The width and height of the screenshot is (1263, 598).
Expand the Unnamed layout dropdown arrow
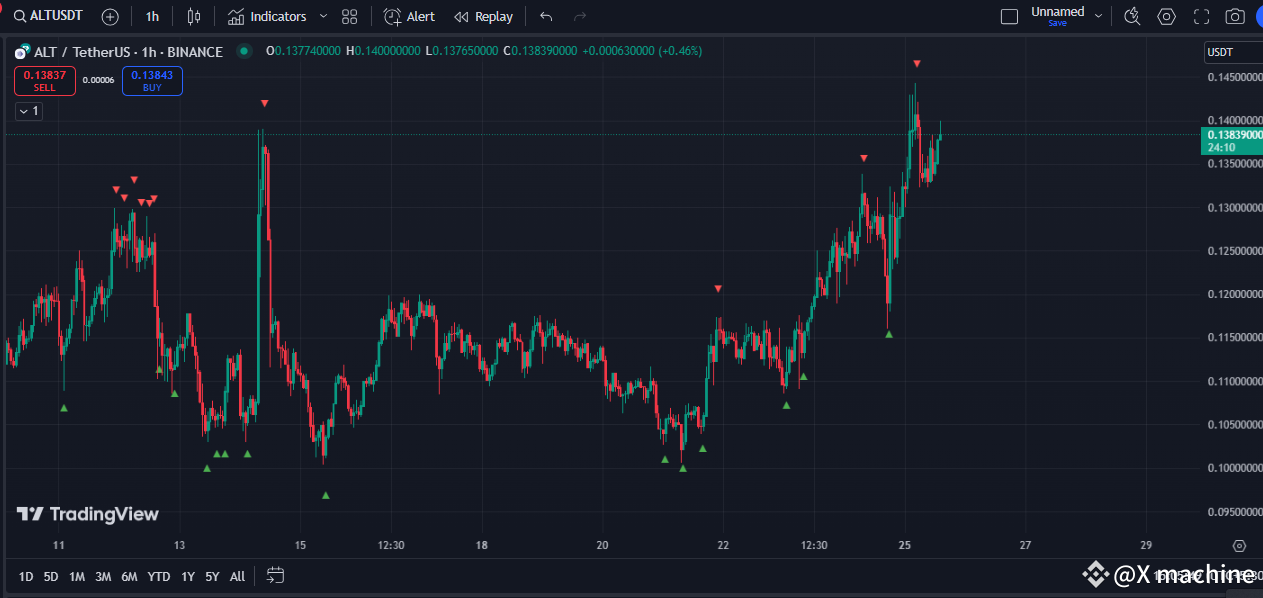pos(1098,16)
